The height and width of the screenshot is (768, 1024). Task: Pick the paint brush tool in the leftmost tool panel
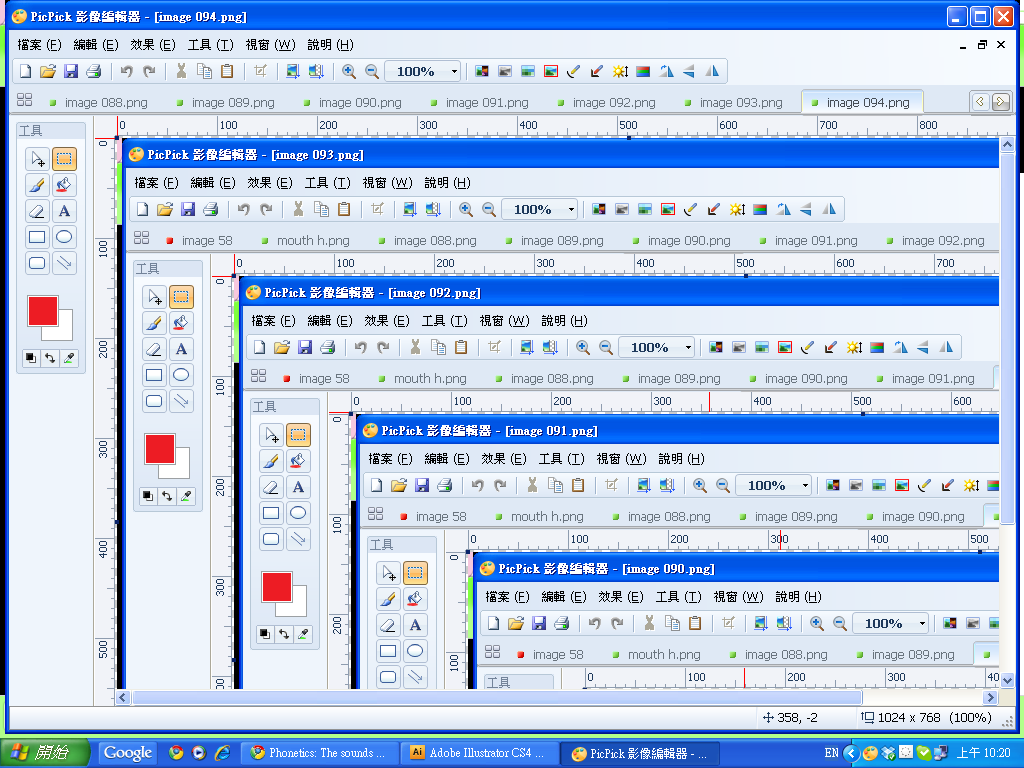click(37, 185)
